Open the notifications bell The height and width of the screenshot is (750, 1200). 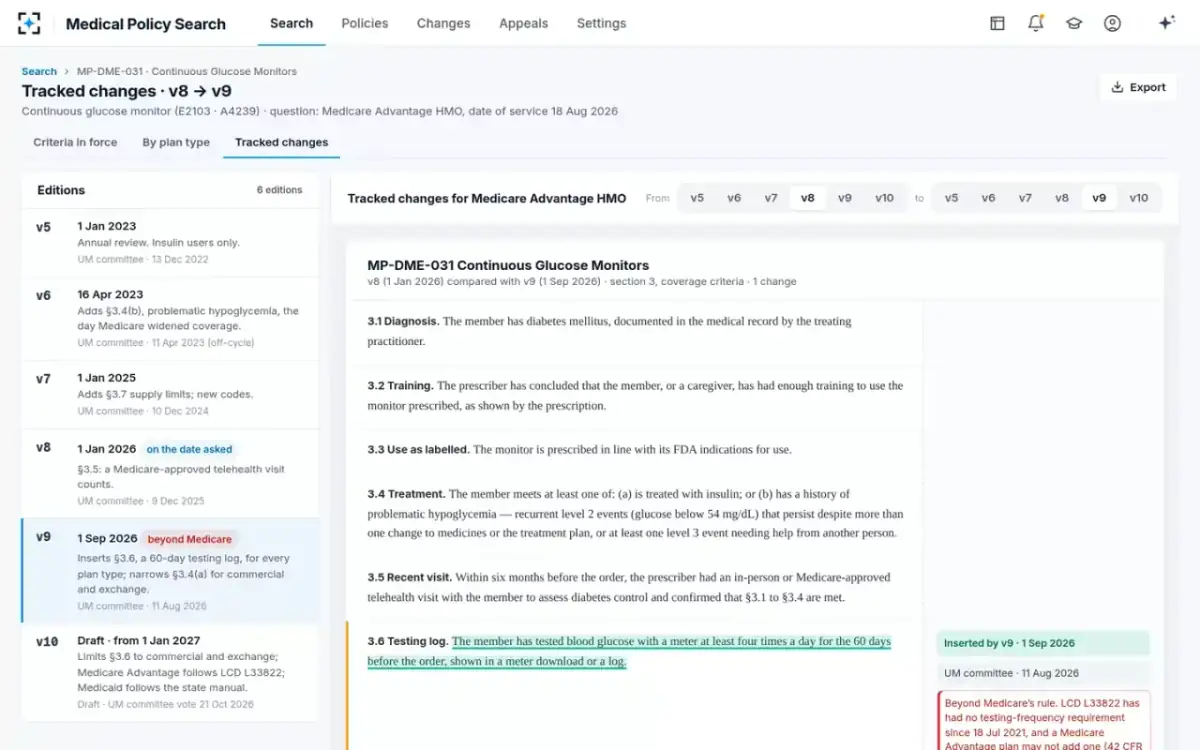click(x=1035, y=23)
